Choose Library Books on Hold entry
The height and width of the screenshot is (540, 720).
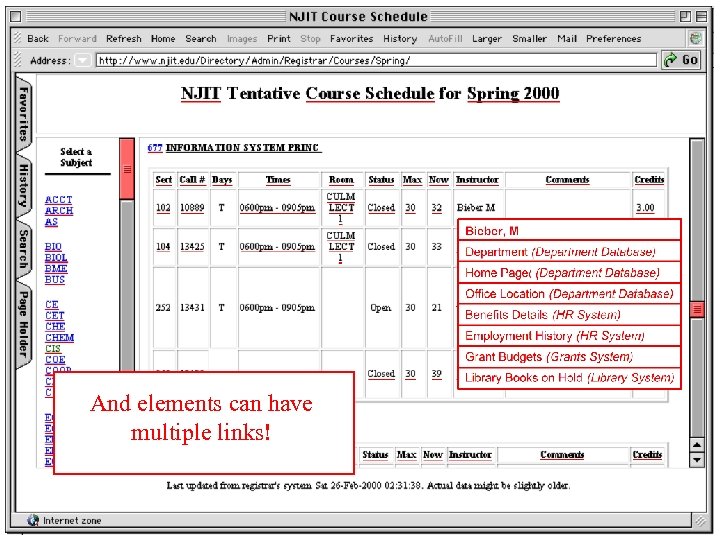click(569, 378)
